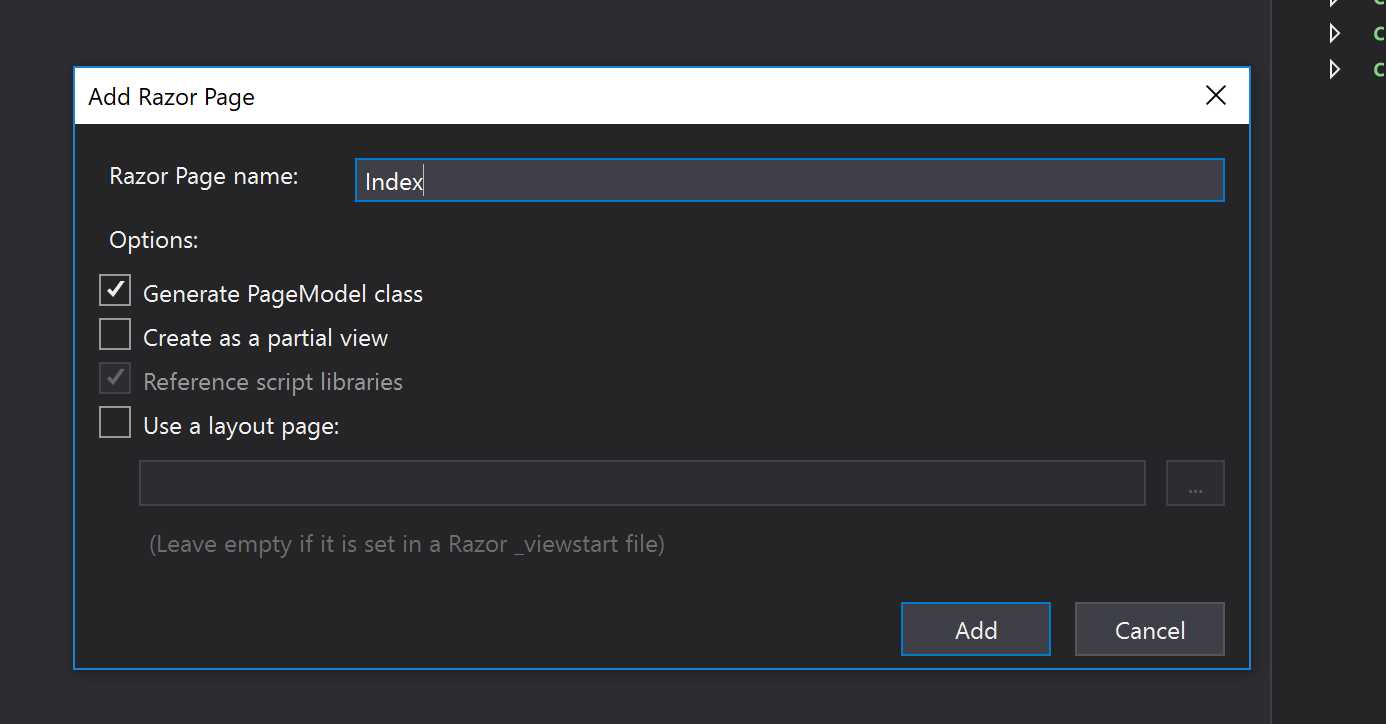The image size is (1386, 724).
Task: Click the empty layout page path field
Action: click(642, 482)
